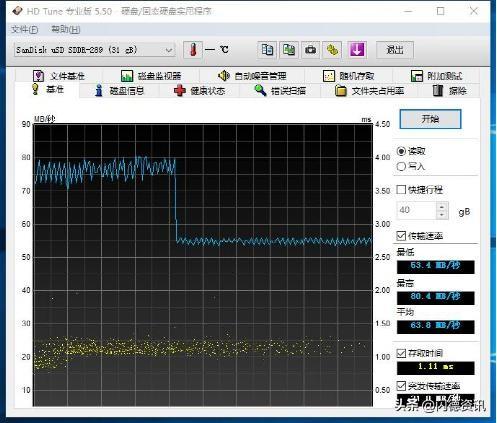
Task: Switch to the 健康状态 tab
Action: (200, 91)
